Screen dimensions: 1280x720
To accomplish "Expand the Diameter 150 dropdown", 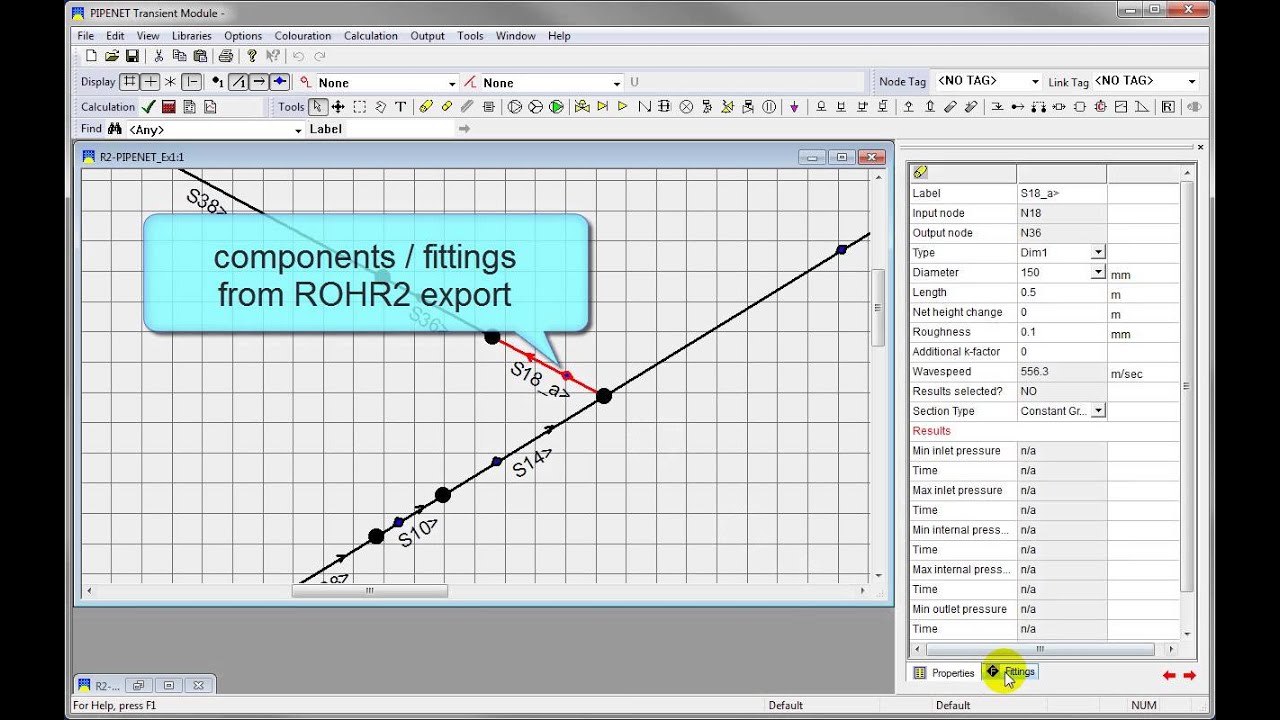I will 1098,272.
